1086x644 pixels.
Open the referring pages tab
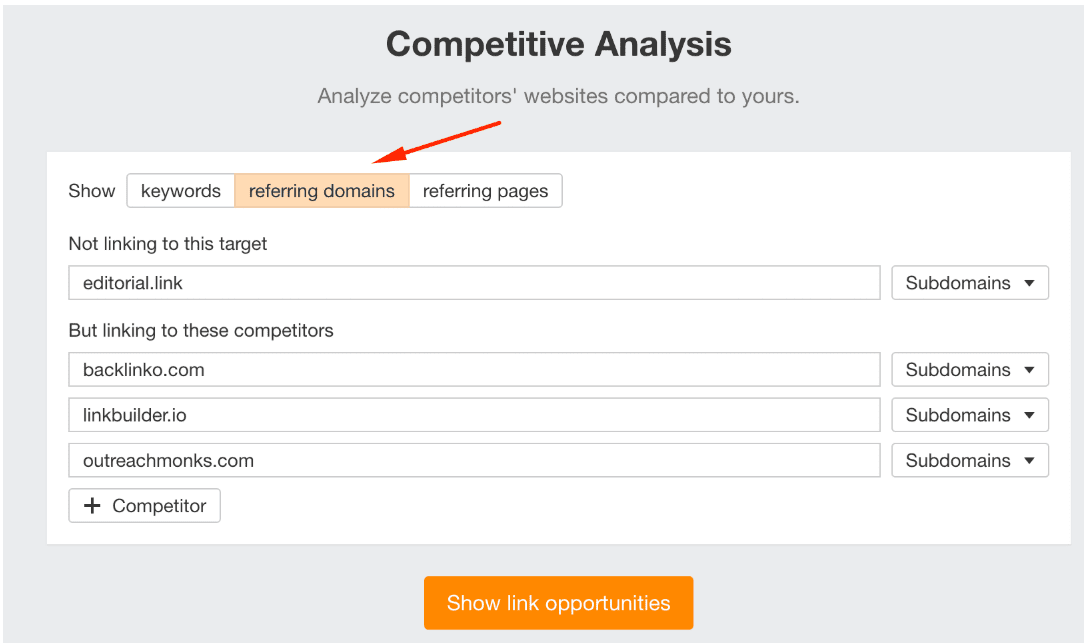click(x=485, y=190)
